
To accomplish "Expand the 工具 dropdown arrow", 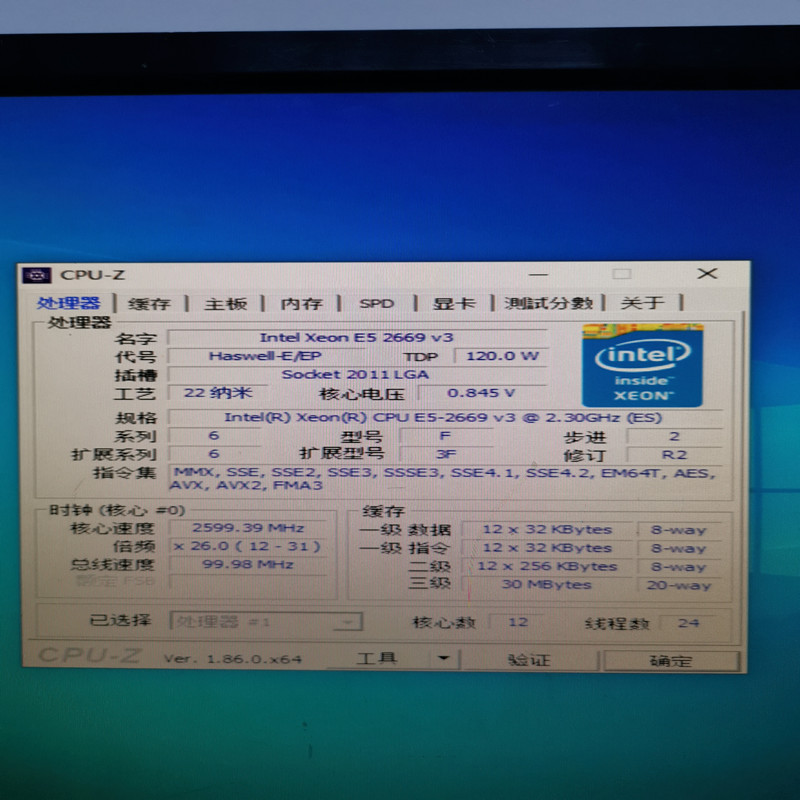I will click(443, 659).
